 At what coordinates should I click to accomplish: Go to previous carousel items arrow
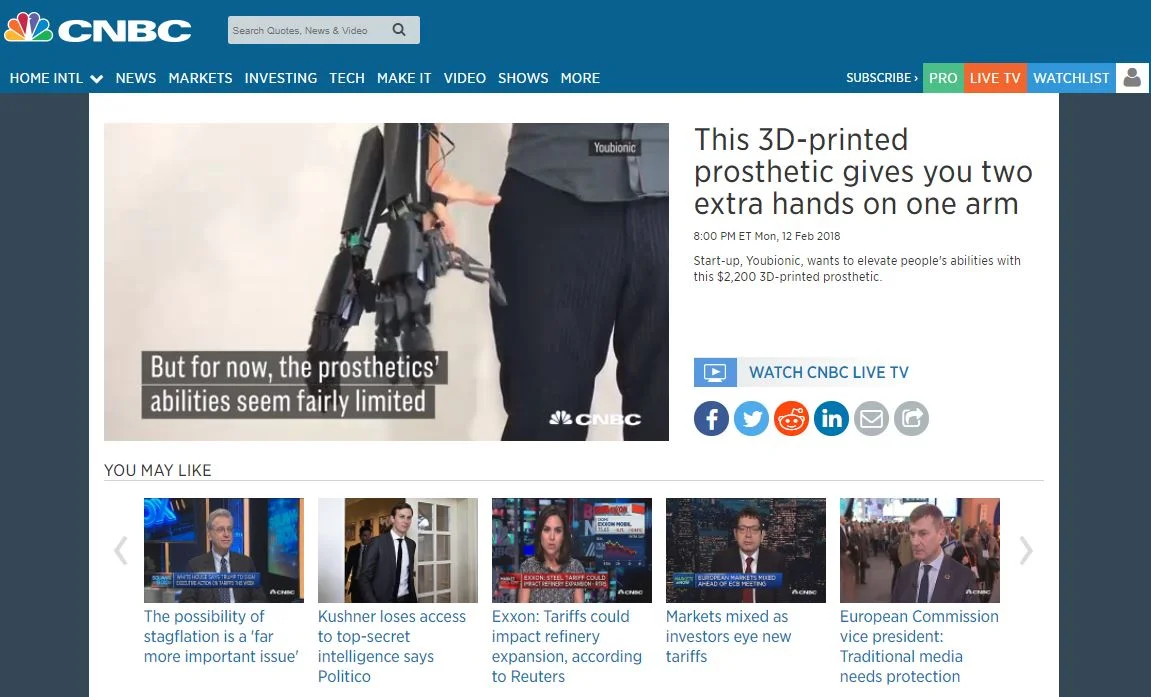pos(121,550)
